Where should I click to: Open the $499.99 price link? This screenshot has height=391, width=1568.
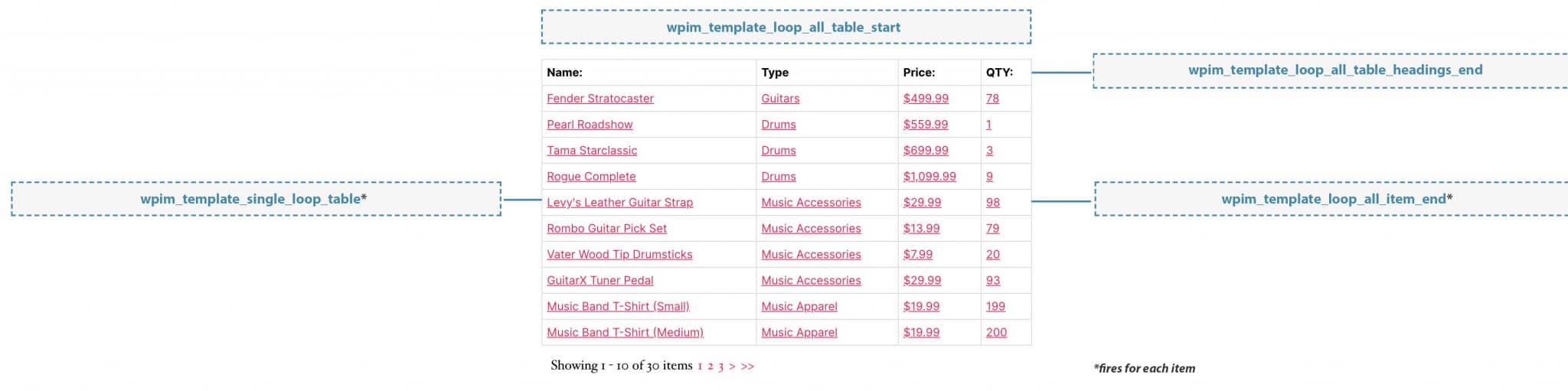point(926,99)
